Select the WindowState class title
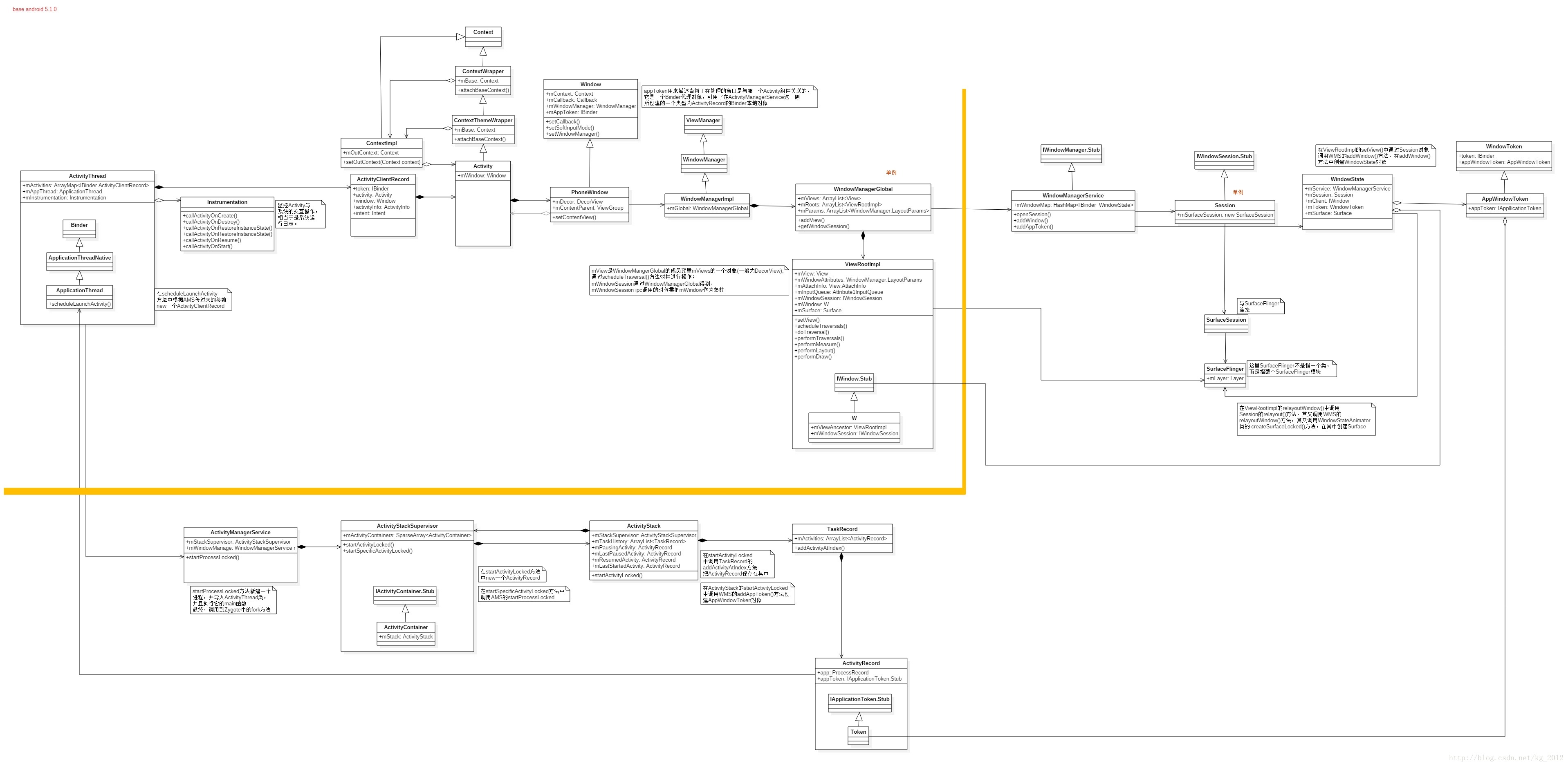The width and height of the screenshot is (1568, 766). pyautogui.click(x=1347, y=179)
